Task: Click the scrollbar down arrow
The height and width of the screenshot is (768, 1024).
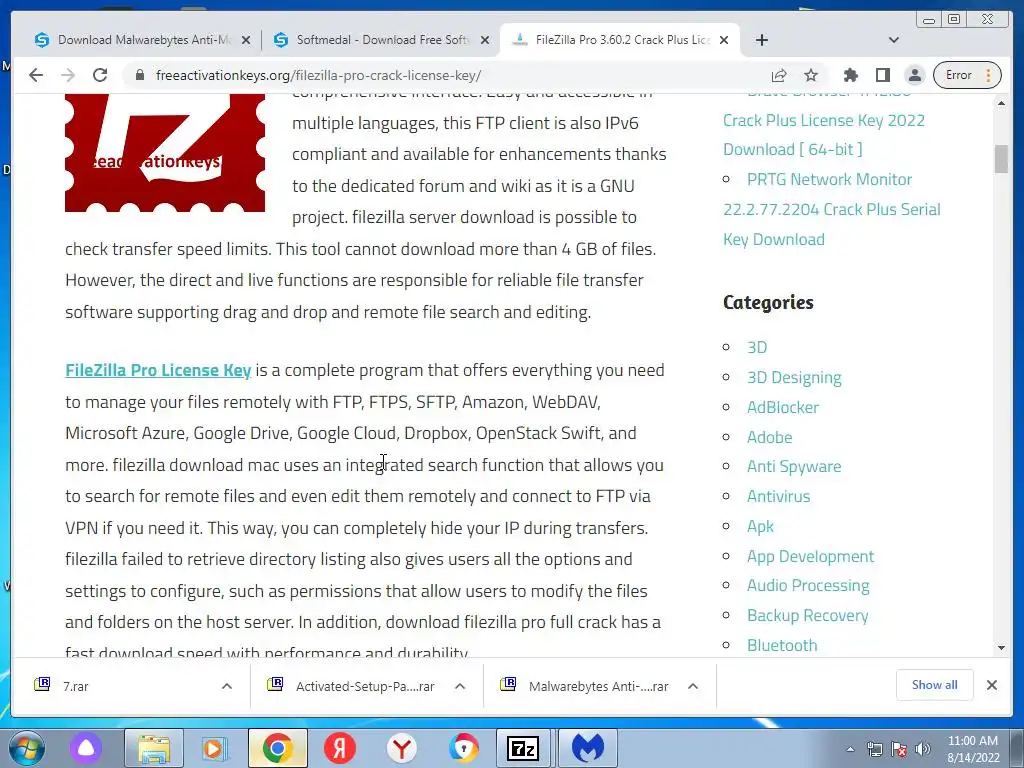Action: click(x=1001, y=648)
